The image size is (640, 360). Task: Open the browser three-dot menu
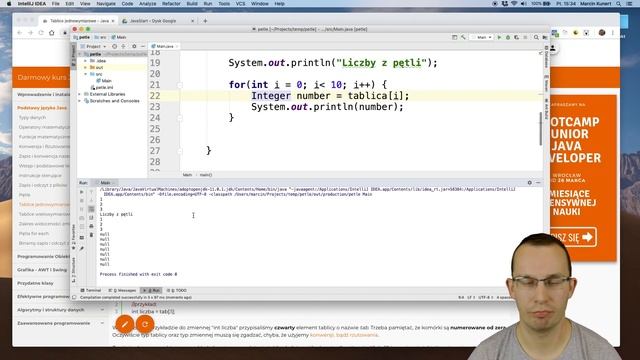coord(612,33)
